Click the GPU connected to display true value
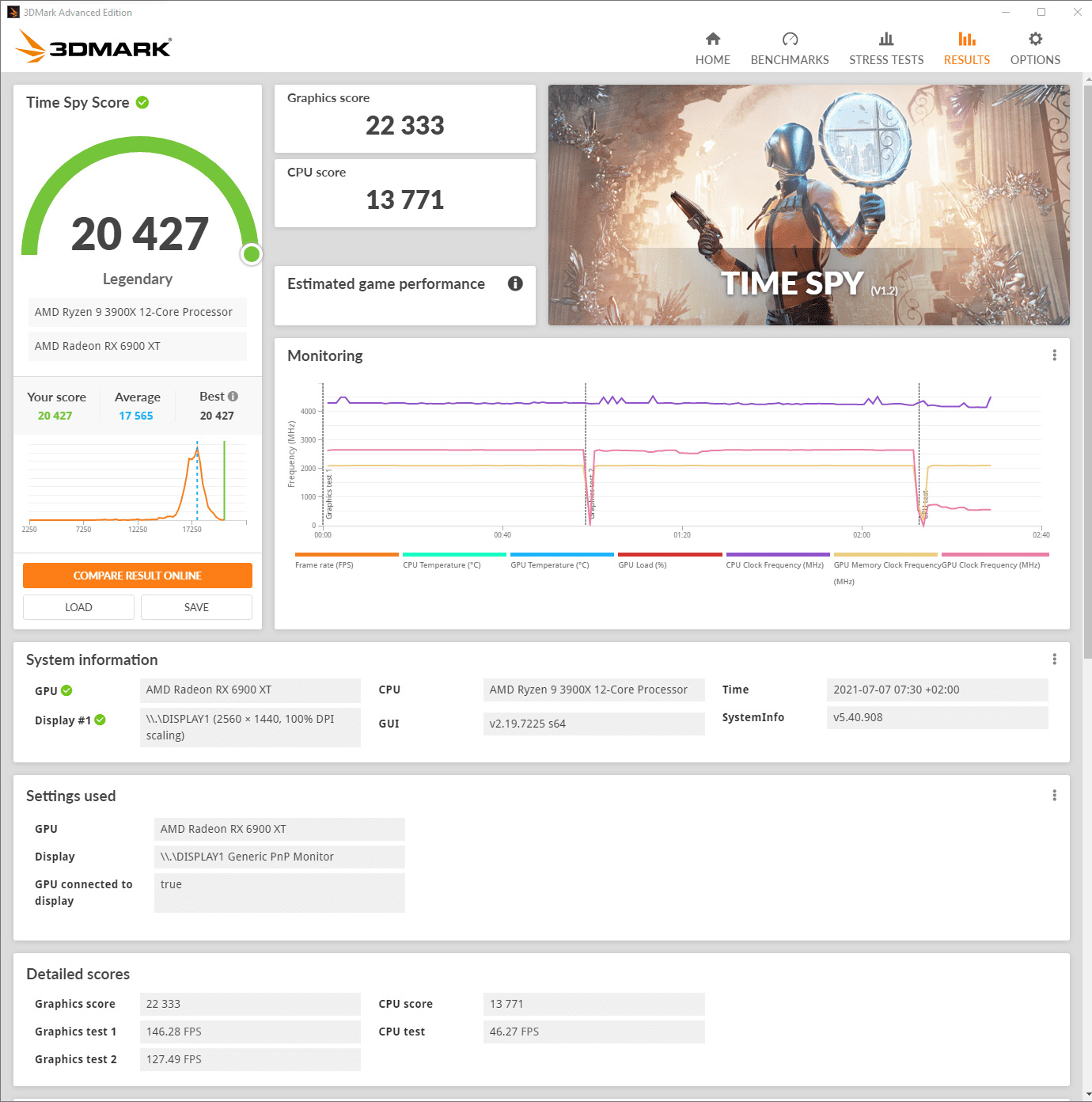This screenshot has width=1092, height=1102. (x=279, y=893)
